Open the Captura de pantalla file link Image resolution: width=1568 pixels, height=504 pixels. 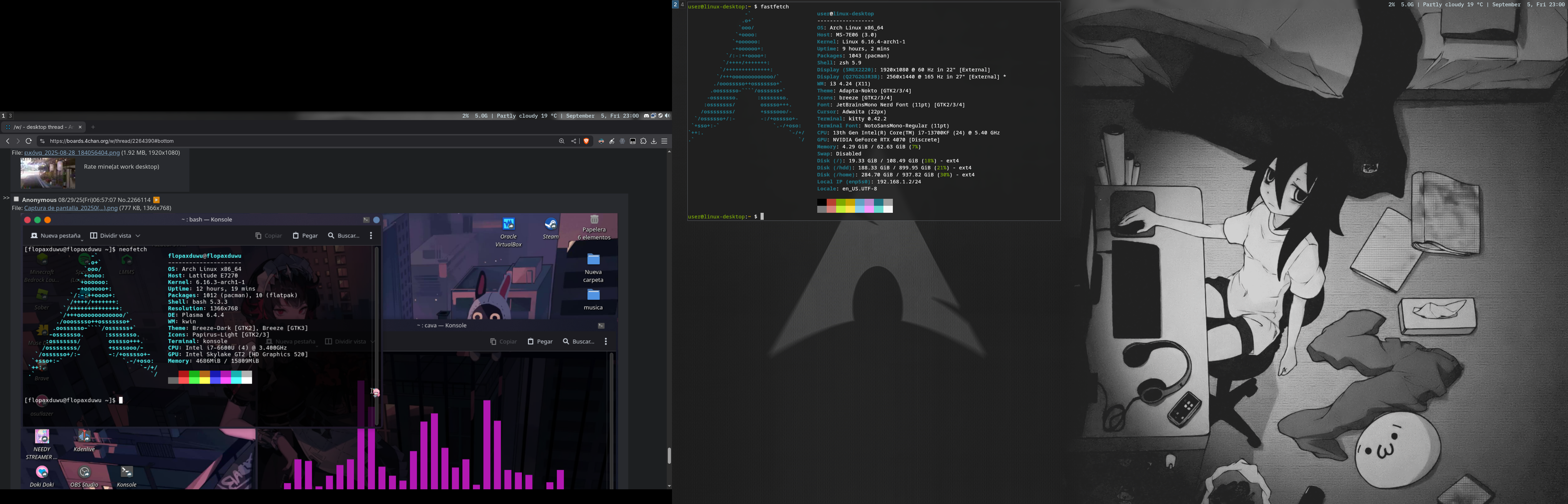tap(71, 208)
